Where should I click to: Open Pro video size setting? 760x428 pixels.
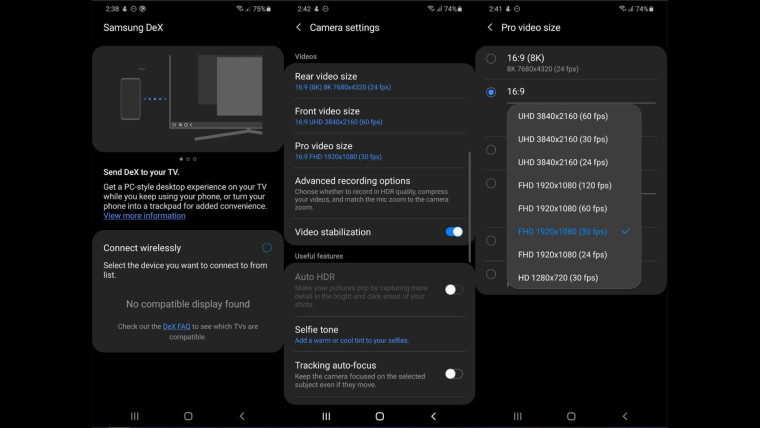(379, 151)
